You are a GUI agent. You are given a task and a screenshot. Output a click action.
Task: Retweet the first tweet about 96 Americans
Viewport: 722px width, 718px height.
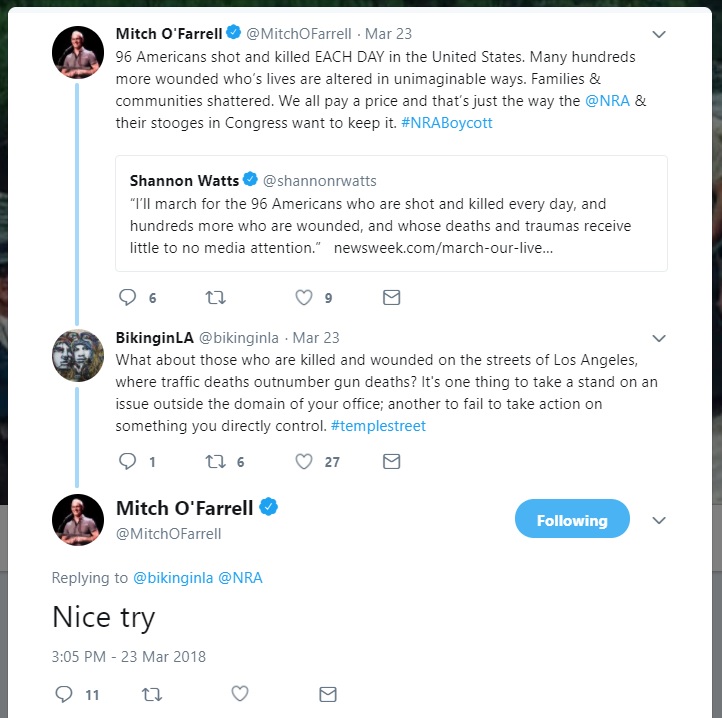click(x=215, y=297)
